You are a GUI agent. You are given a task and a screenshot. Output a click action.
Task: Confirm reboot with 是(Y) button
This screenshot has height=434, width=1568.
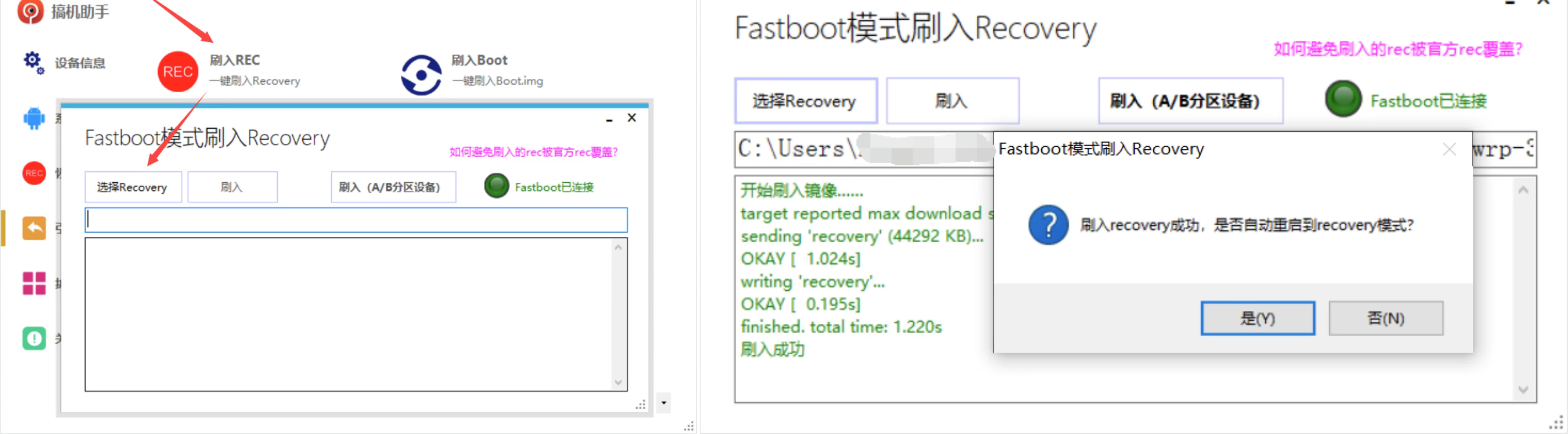click(x=1258, y=318)
